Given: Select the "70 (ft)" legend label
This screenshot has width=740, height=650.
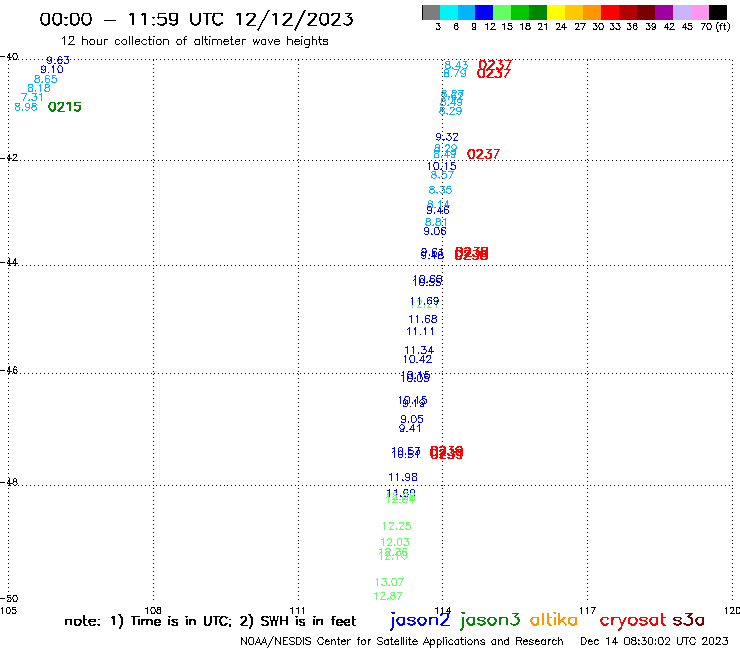Looking at the screenshot, I should pos(715,26).
